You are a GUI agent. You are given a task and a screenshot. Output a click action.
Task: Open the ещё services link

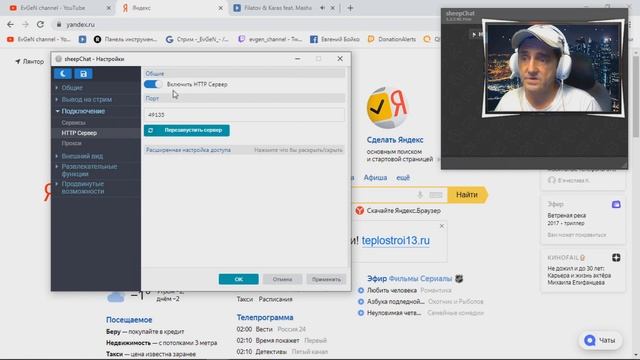[403, 178]
